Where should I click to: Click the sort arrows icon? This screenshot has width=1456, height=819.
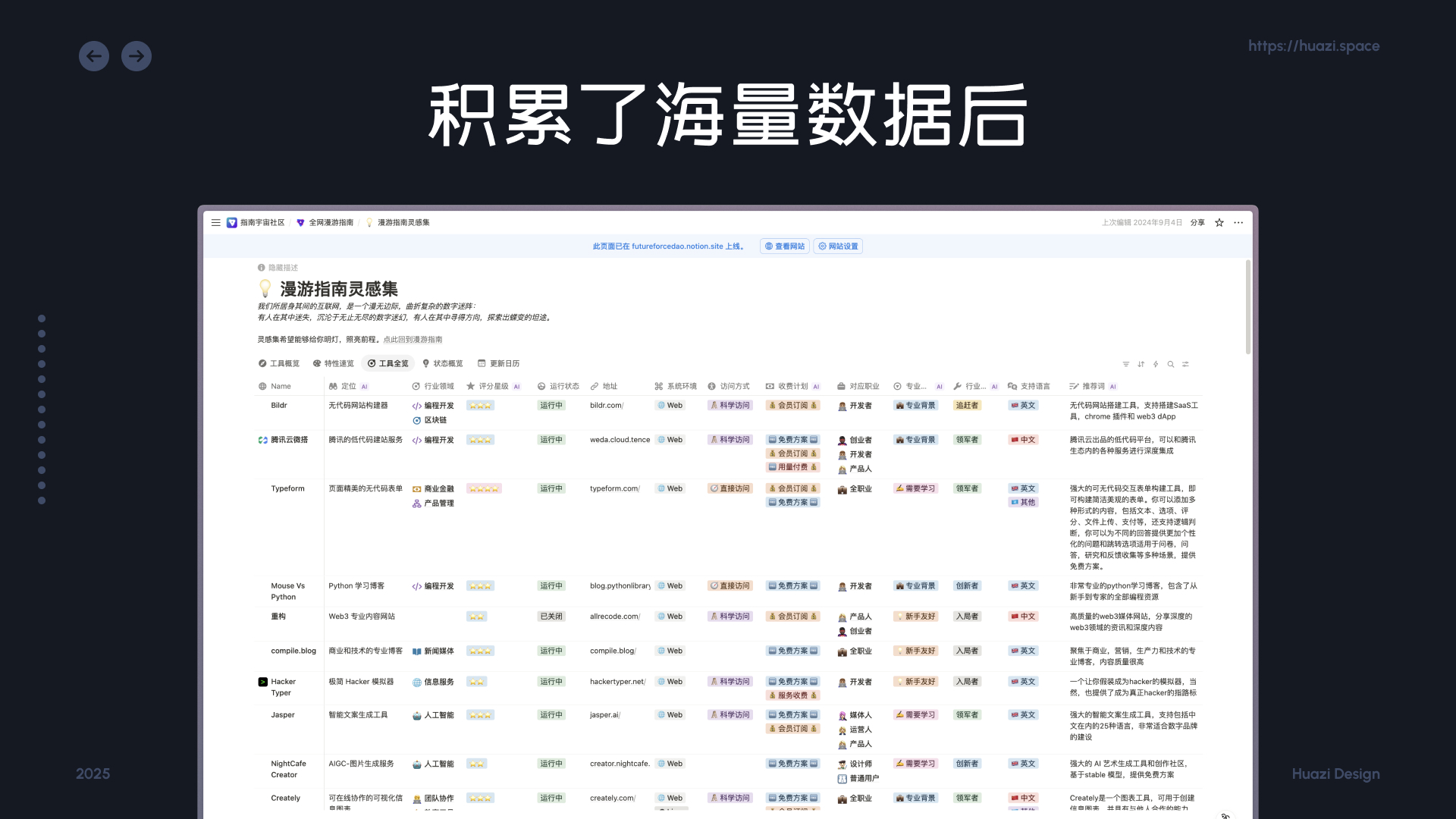coord(1141,365)
